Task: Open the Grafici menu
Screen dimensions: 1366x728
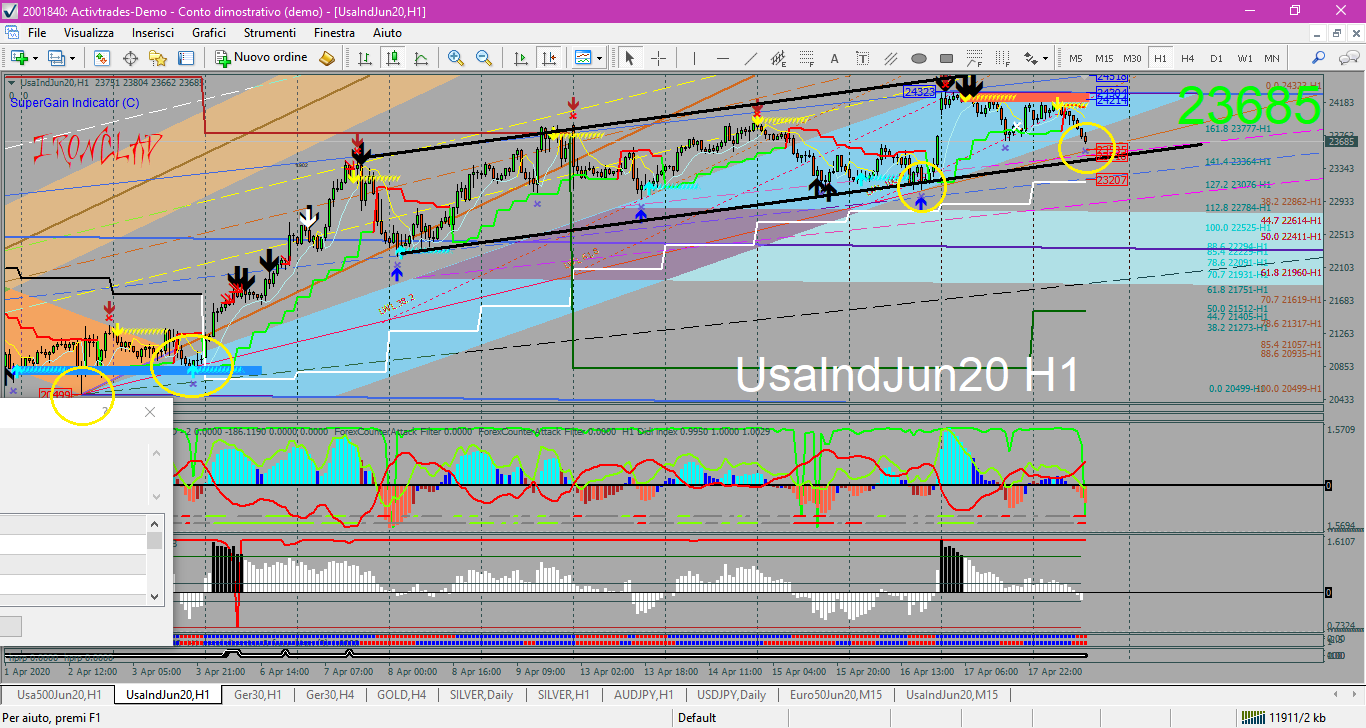Action: [x=209, y=33]
